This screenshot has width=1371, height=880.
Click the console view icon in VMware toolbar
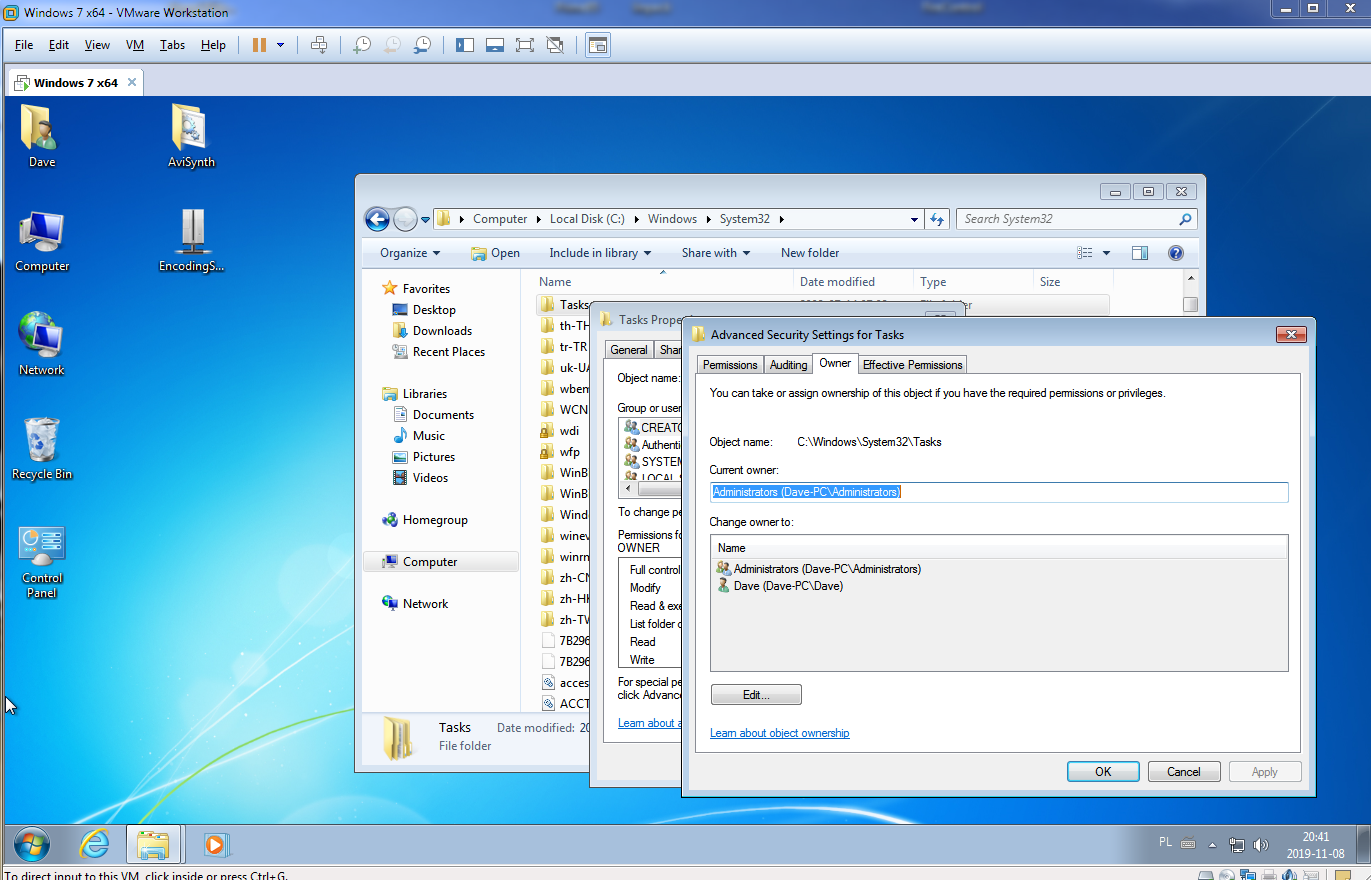[x=598, y=45]
